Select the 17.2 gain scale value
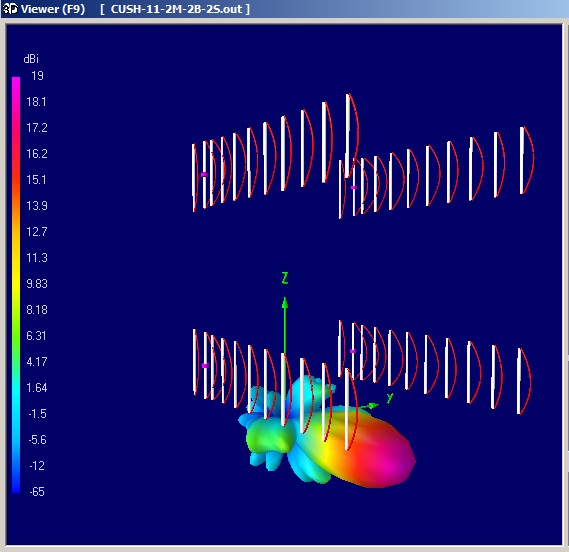The height and width of the screenshot is (552, 569). [x=37, y=128]
